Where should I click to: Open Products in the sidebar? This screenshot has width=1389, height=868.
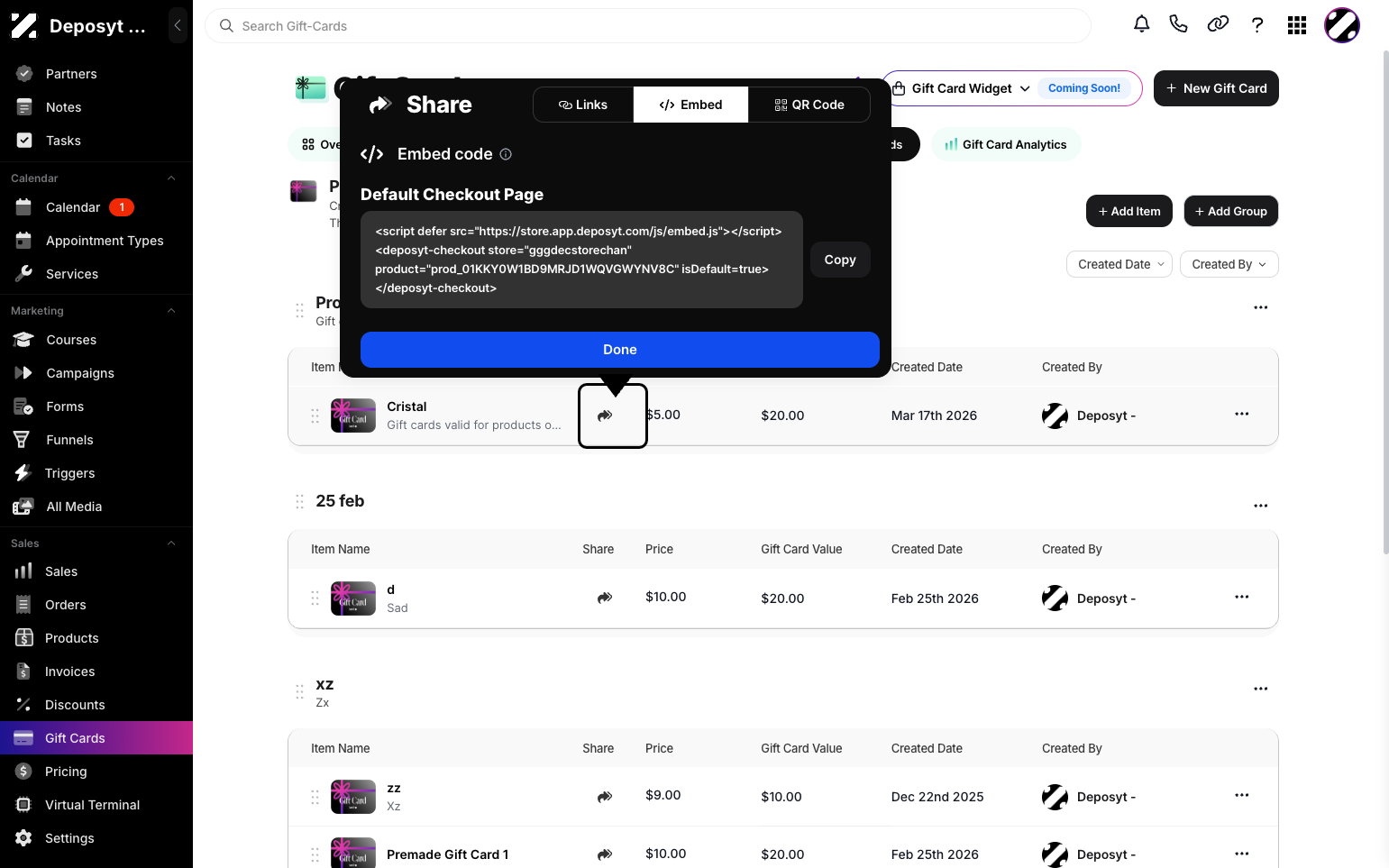(x=96, y=638)
